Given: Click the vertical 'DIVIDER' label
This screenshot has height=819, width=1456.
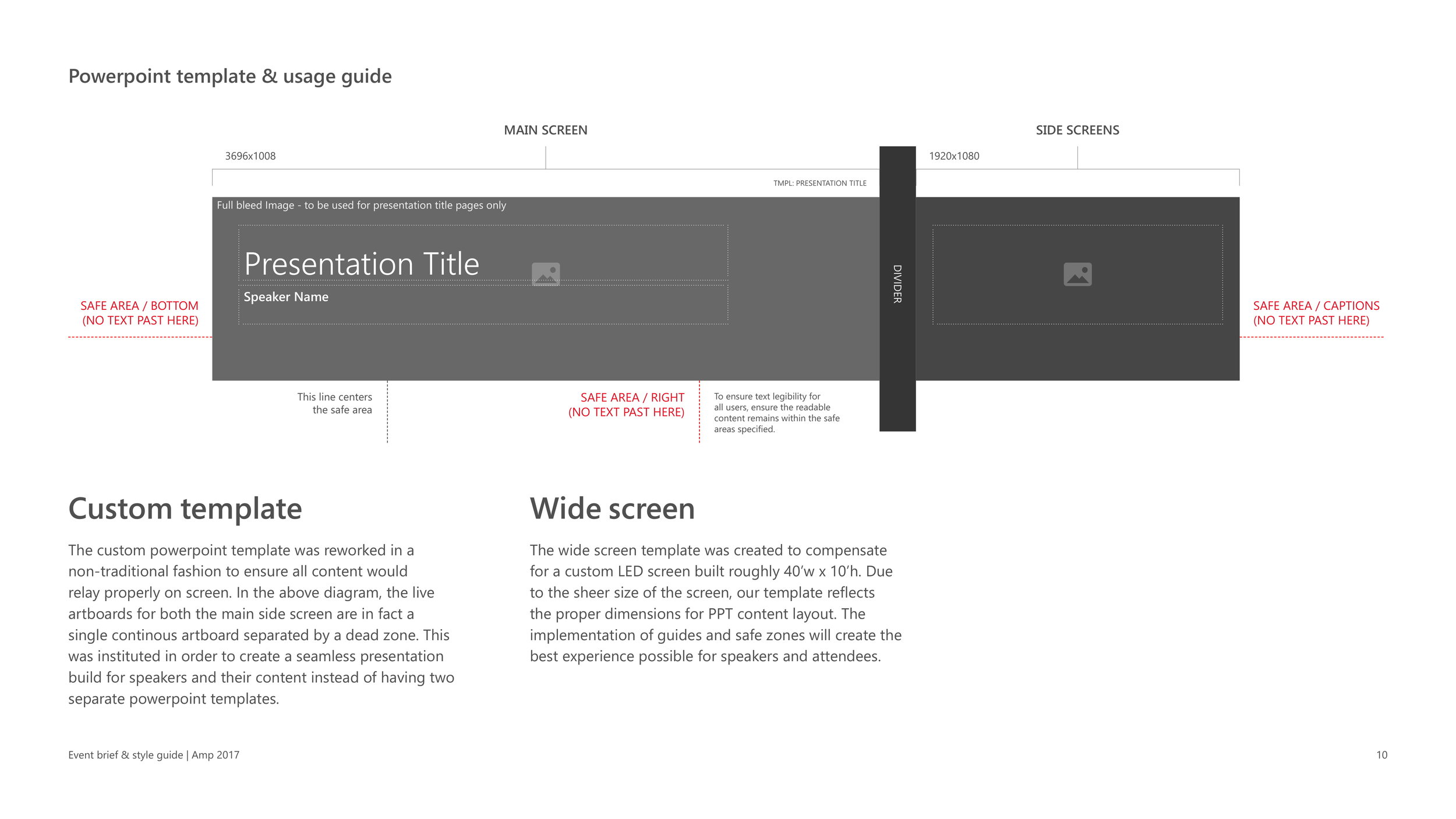Looking at the screenshot, I should (x=897, y=284).
